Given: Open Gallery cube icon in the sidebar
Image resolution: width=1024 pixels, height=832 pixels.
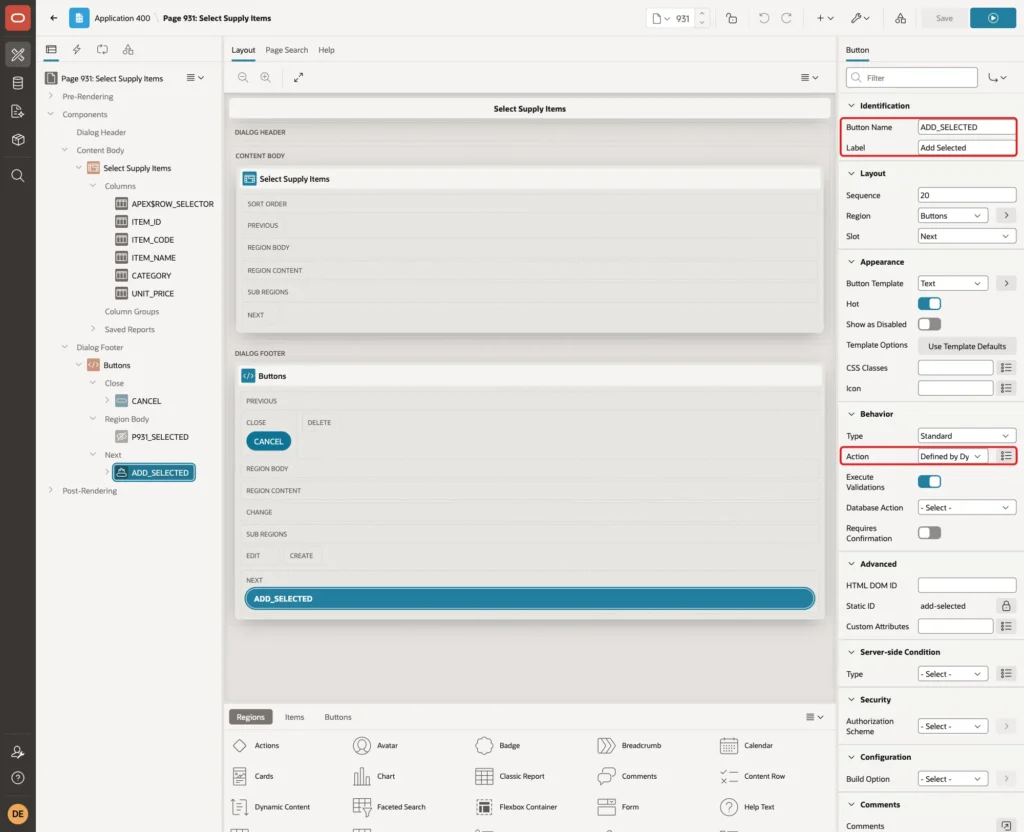Looking at the screenshot, I should pyautogui.click(x=18, y=140).
